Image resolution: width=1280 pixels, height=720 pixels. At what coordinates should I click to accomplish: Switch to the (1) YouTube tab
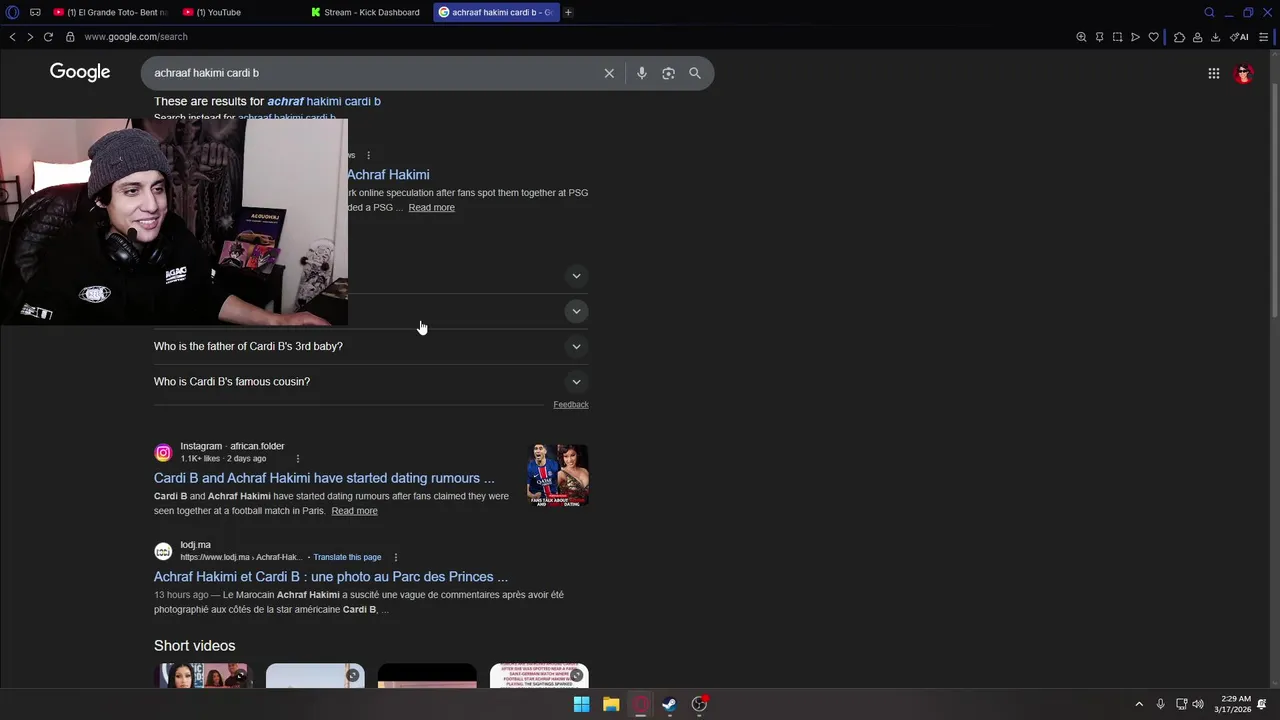240,12
